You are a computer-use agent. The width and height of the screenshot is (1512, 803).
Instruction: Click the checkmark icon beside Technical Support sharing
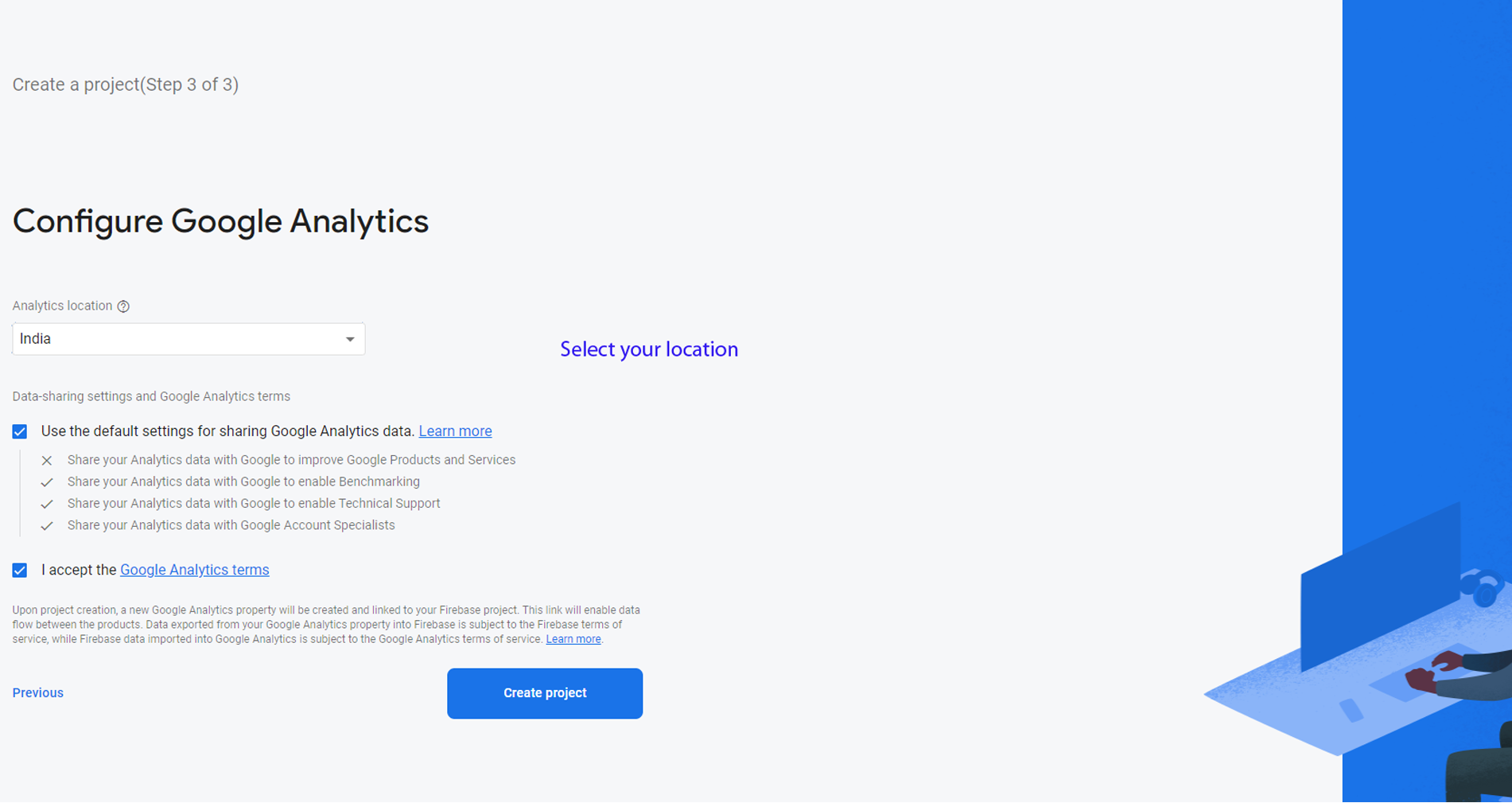click(47, 504)
